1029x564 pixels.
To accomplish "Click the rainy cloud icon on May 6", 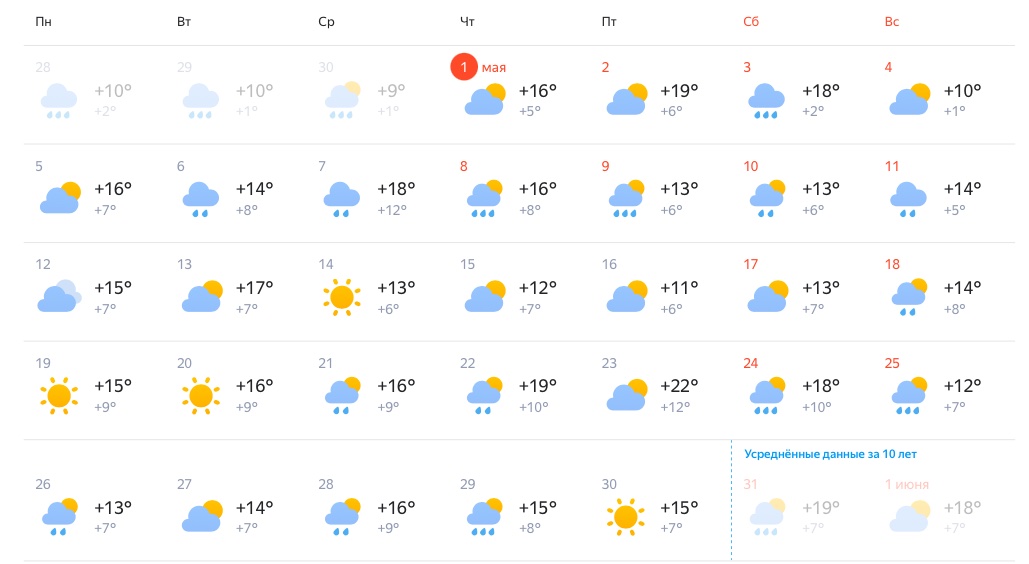I will (200, 198).
